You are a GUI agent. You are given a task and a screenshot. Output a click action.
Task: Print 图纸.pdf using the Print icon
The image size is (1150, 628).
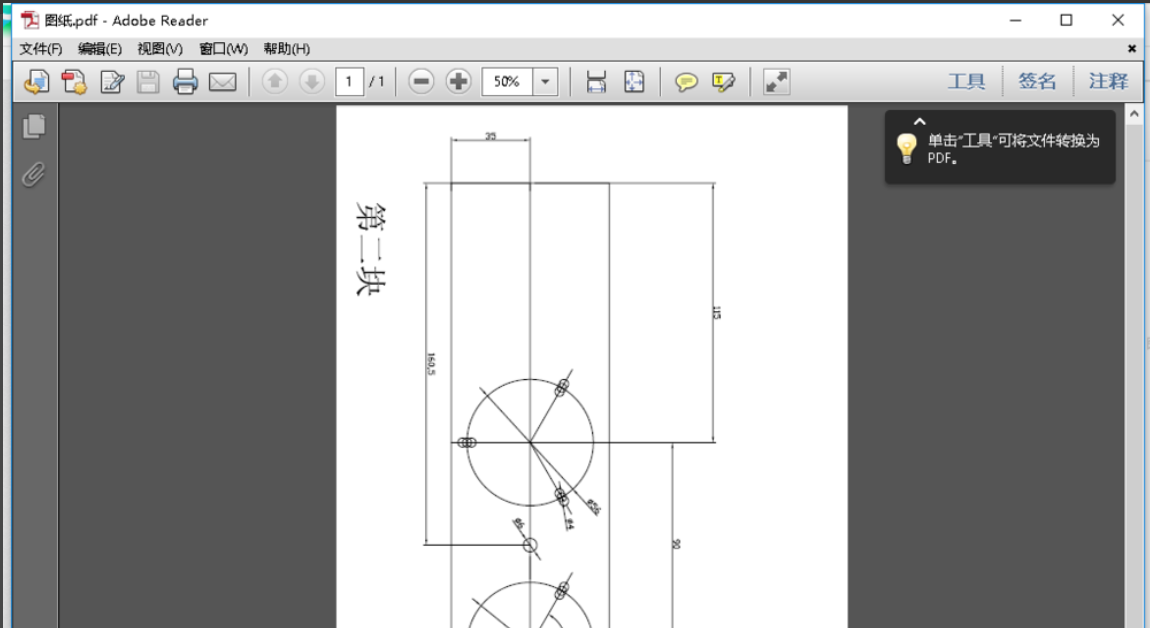[185, 81]
